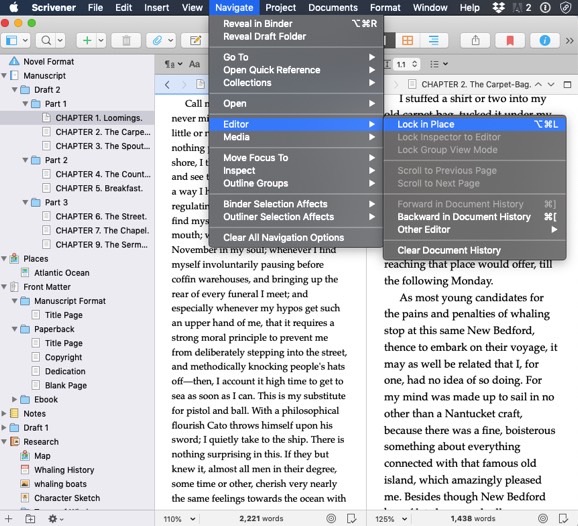Collapse the Draft 2 folder

pos(14,90)
